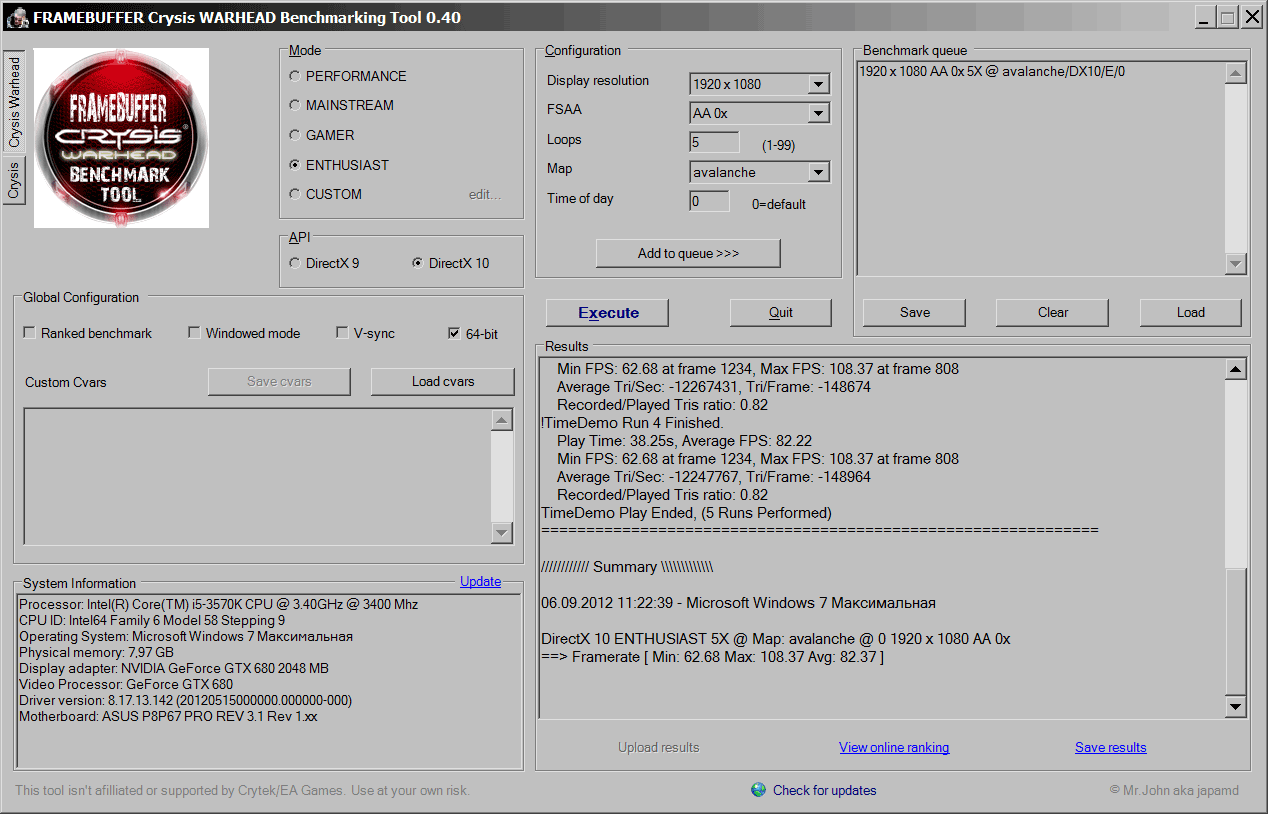Screen dimensions: 1268x814
Task: Enable Windowed mode checkbox
Action: [x=194, y=333]
